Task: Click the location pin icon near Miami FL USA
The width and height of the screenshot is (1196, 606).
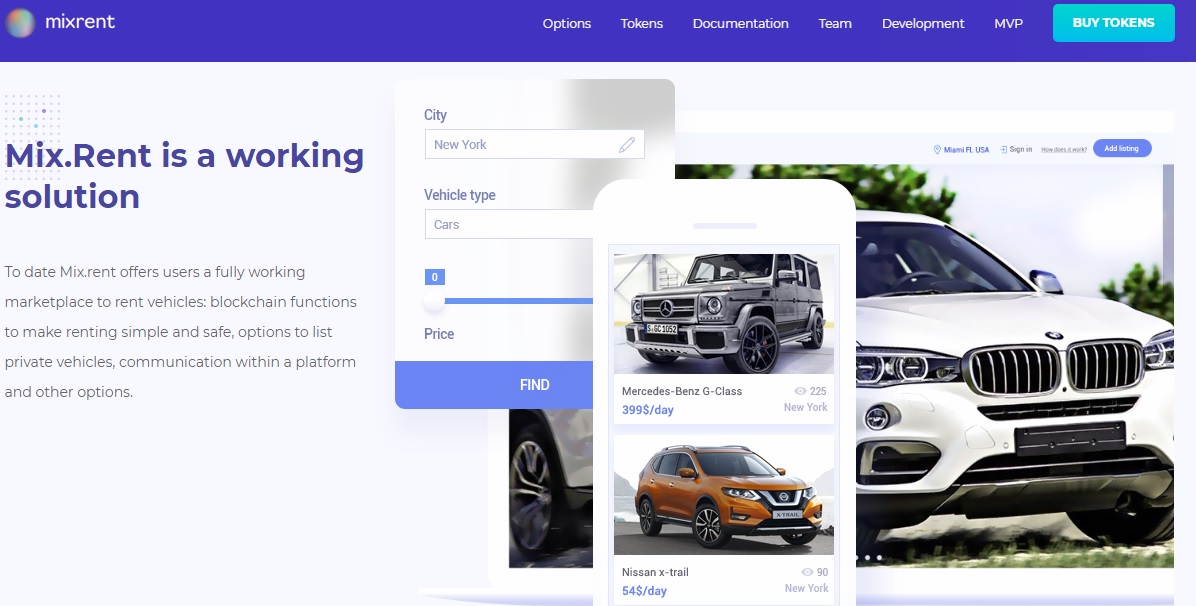Action: pos(937,150)
